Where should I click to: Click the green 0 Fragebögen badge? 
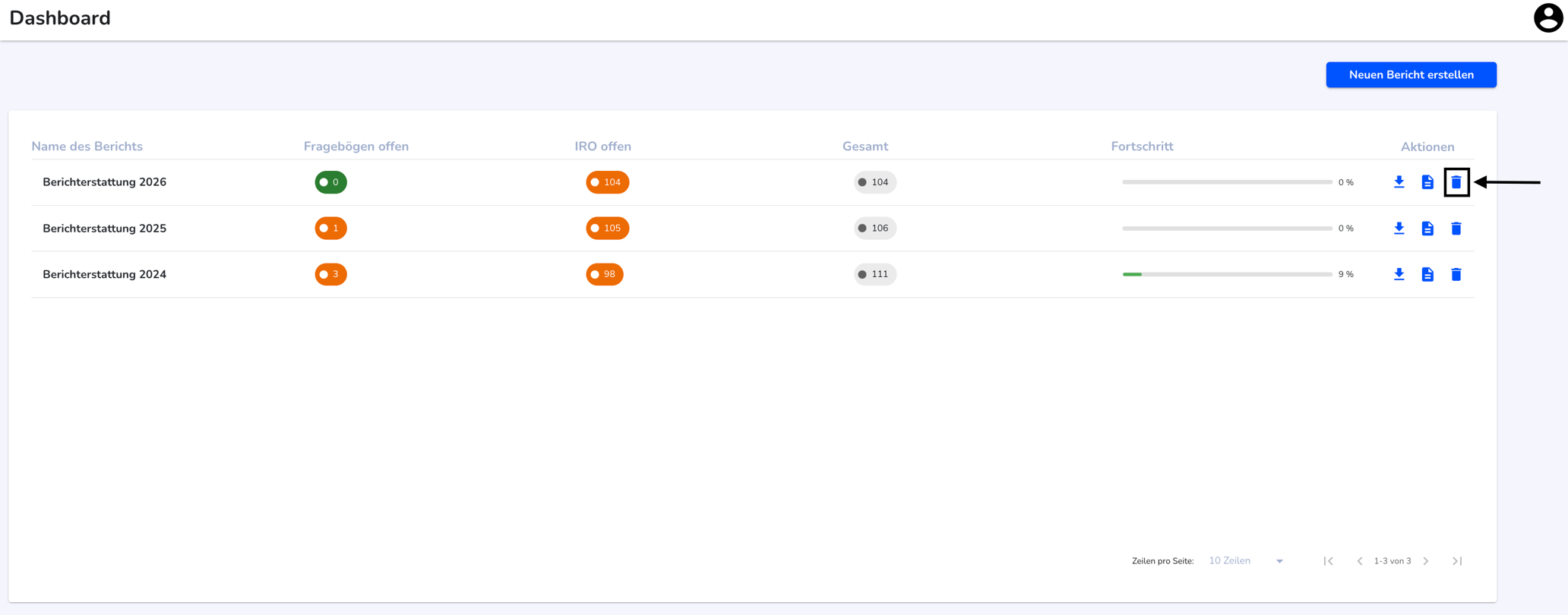[x=330, y=182]
